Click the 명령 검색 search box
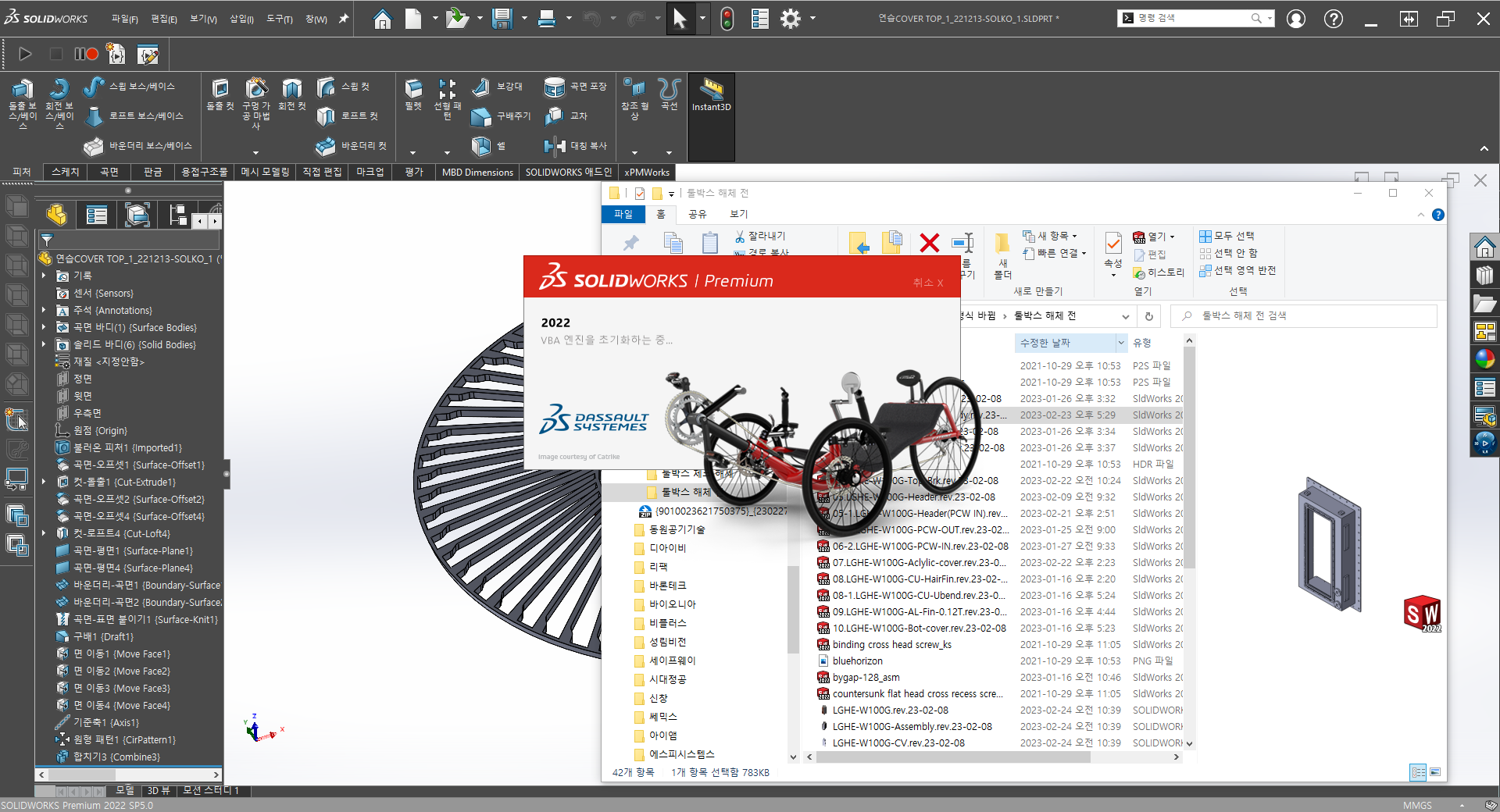The width and height of the screenshot is (1500, 812). [x=1195, y=18]
